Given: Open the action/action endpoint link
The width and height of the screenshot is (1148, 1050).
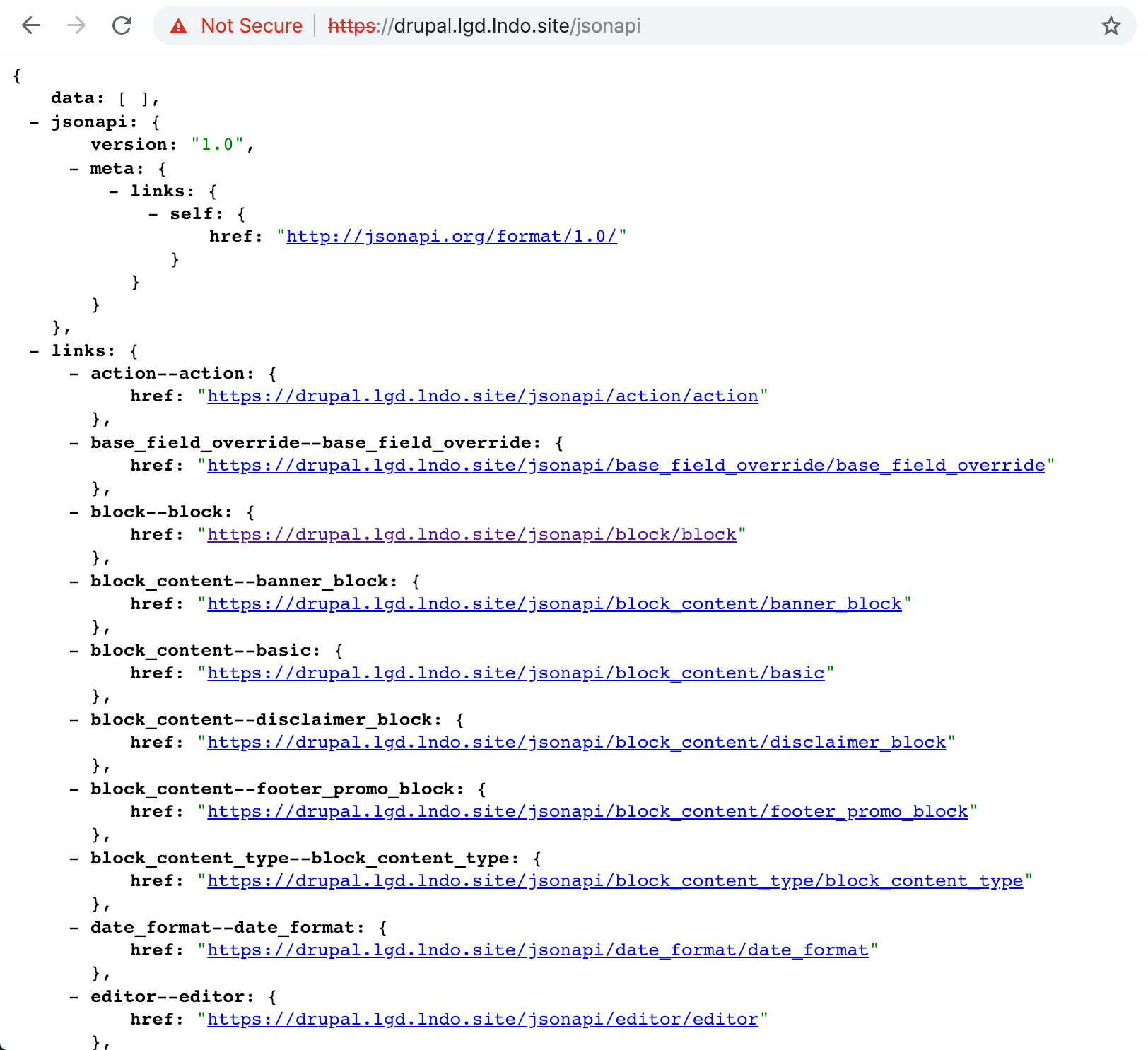Looking at the screenshot, I should click(x=481, y=396).
